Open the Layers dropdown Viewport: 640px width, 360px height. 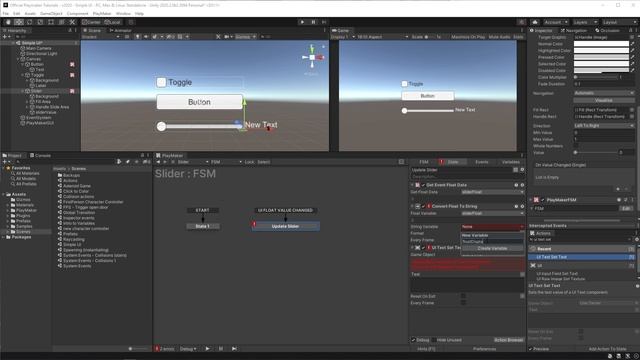pyautogui.click(x=585, y=22)
